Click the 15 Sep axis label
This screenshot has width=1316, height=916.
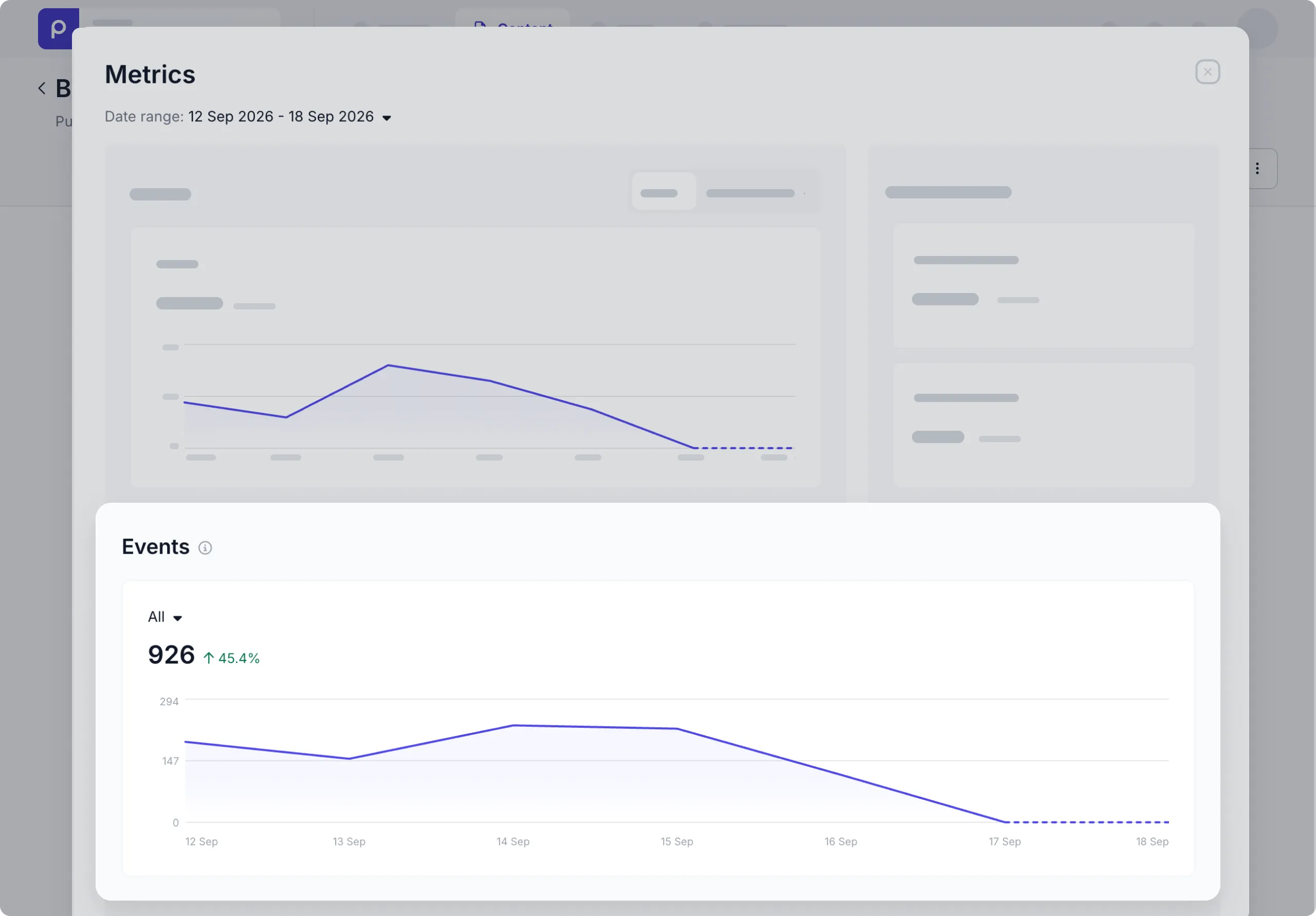tap(677, 841)
